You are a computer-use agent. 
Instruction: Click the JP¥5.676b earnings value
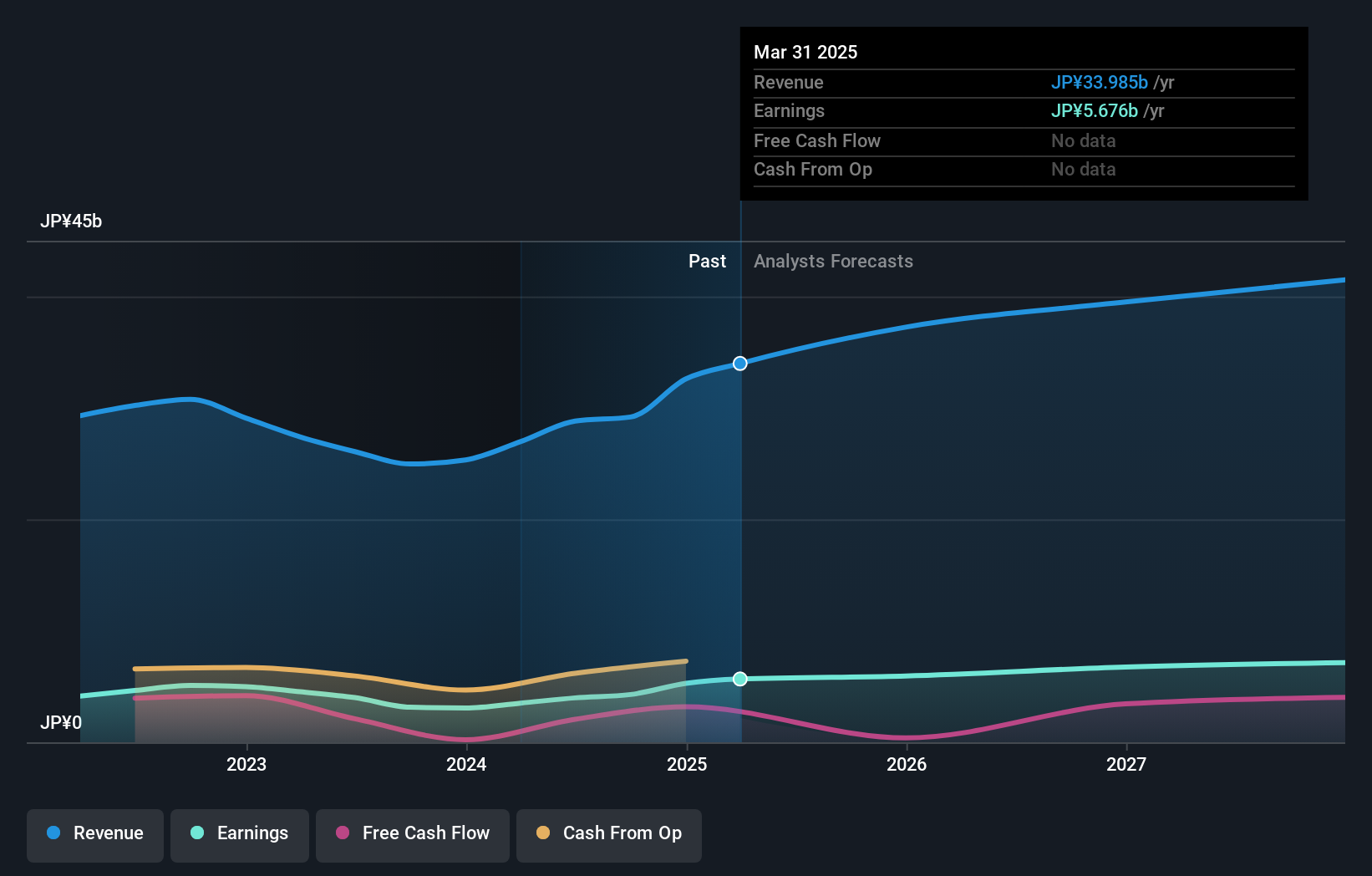[1095, 111]
